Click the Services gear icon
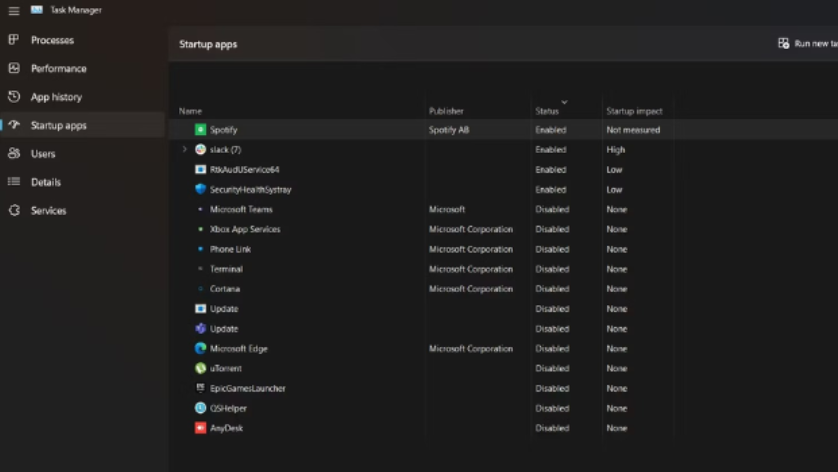The image size is (838, 472). [14, 210]
